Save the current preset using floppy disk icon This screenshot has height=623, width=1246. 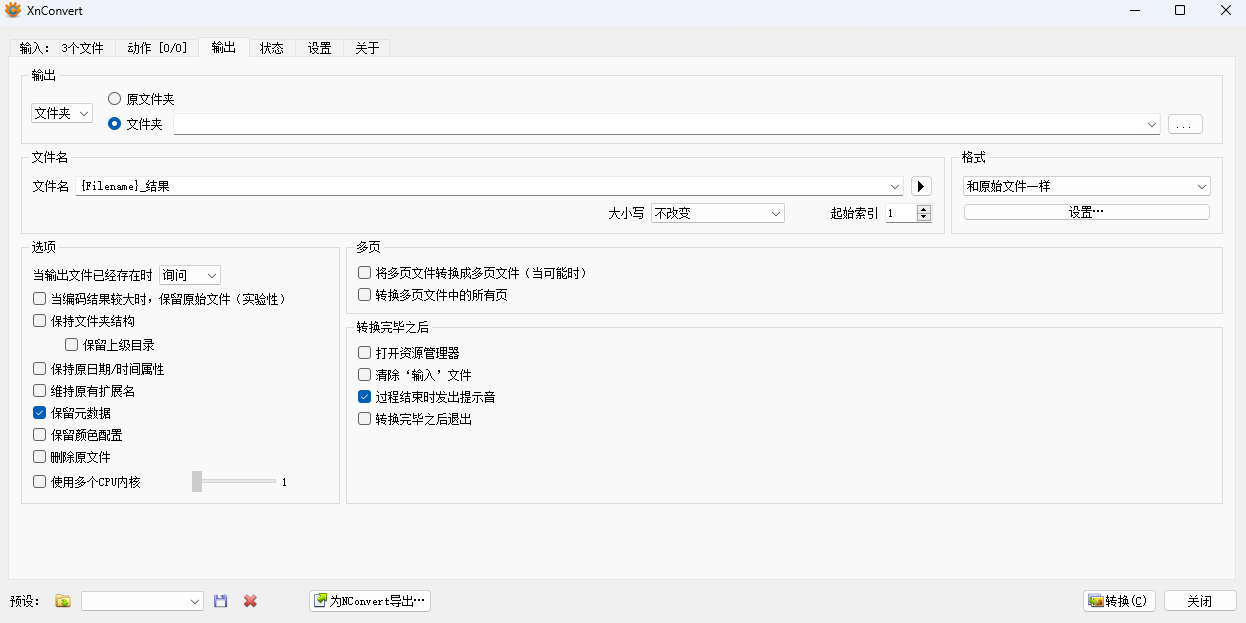tap(220, 600)
